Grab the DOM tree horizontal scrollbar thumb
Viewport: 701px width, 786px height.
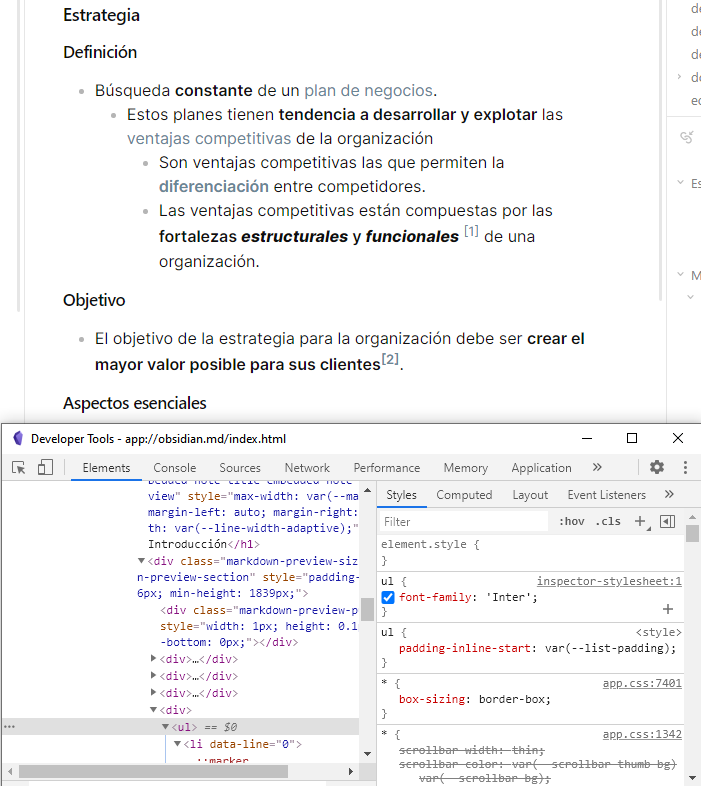pyautogui.click(x=153, y=771)
